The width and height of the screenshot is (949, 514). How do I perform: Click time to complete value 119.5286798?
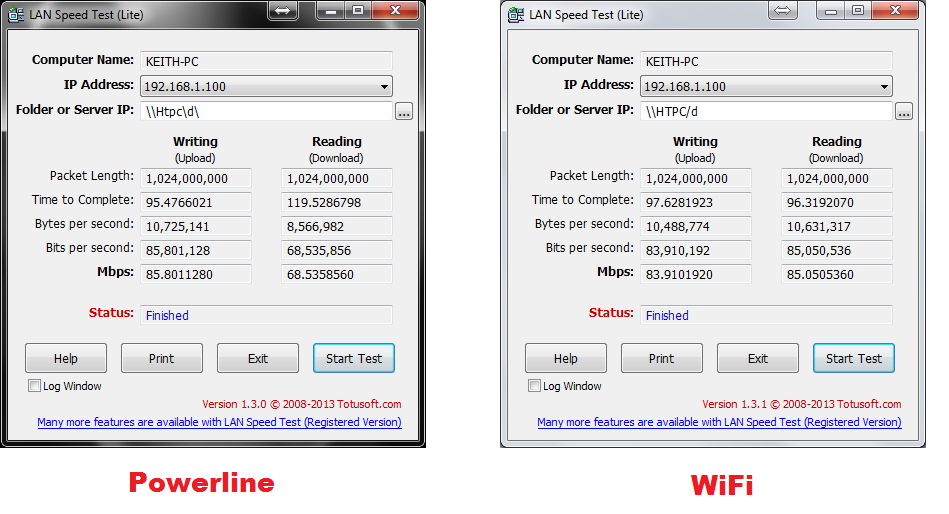coord(337,202)
